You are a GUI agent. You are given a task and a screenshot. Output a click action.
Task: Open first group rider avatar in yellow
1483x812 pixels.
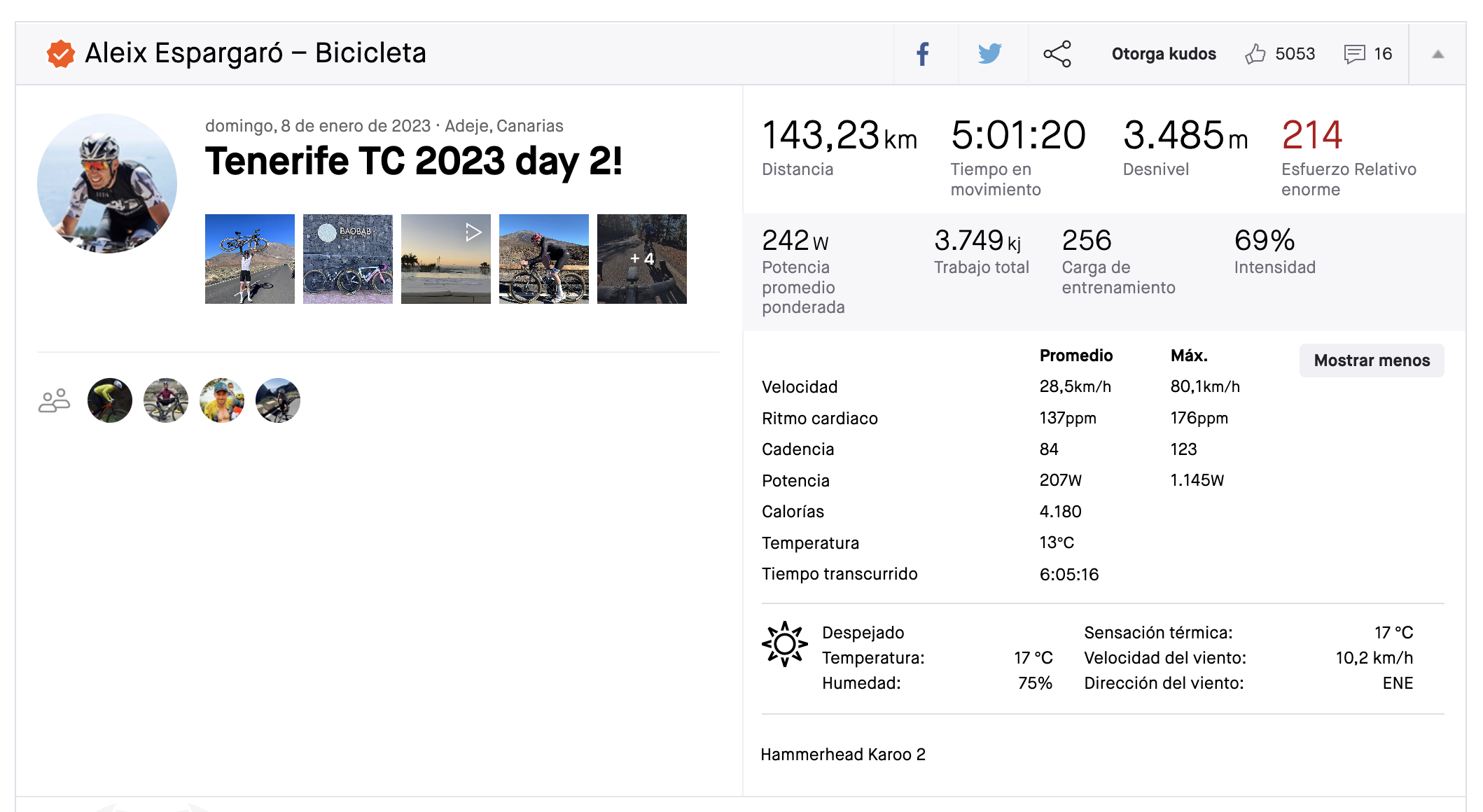pyautogui.click(x=110, y=400)
